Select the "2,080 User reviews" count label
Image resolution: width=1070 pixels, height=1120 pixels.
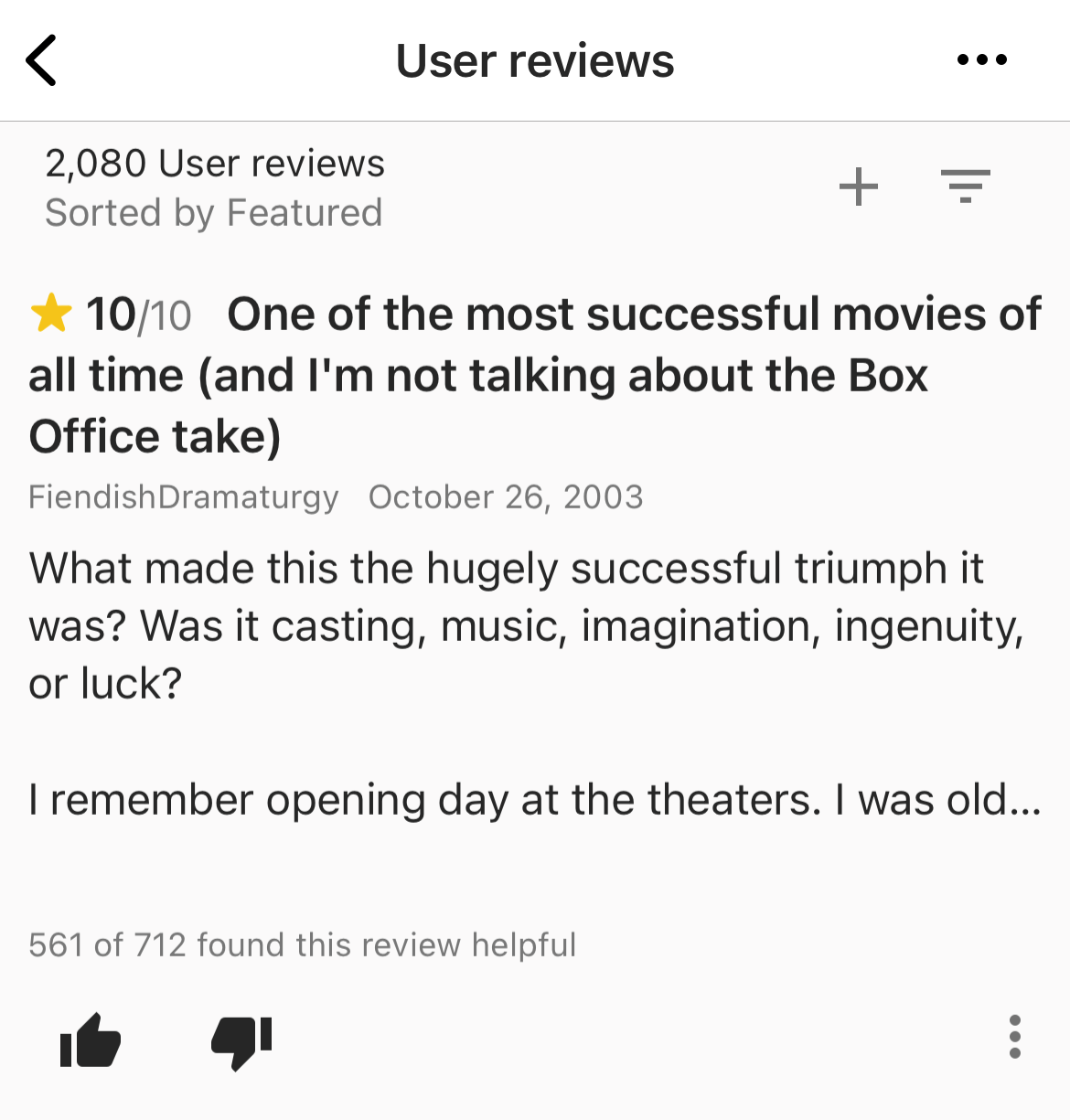tap(215, 164)
